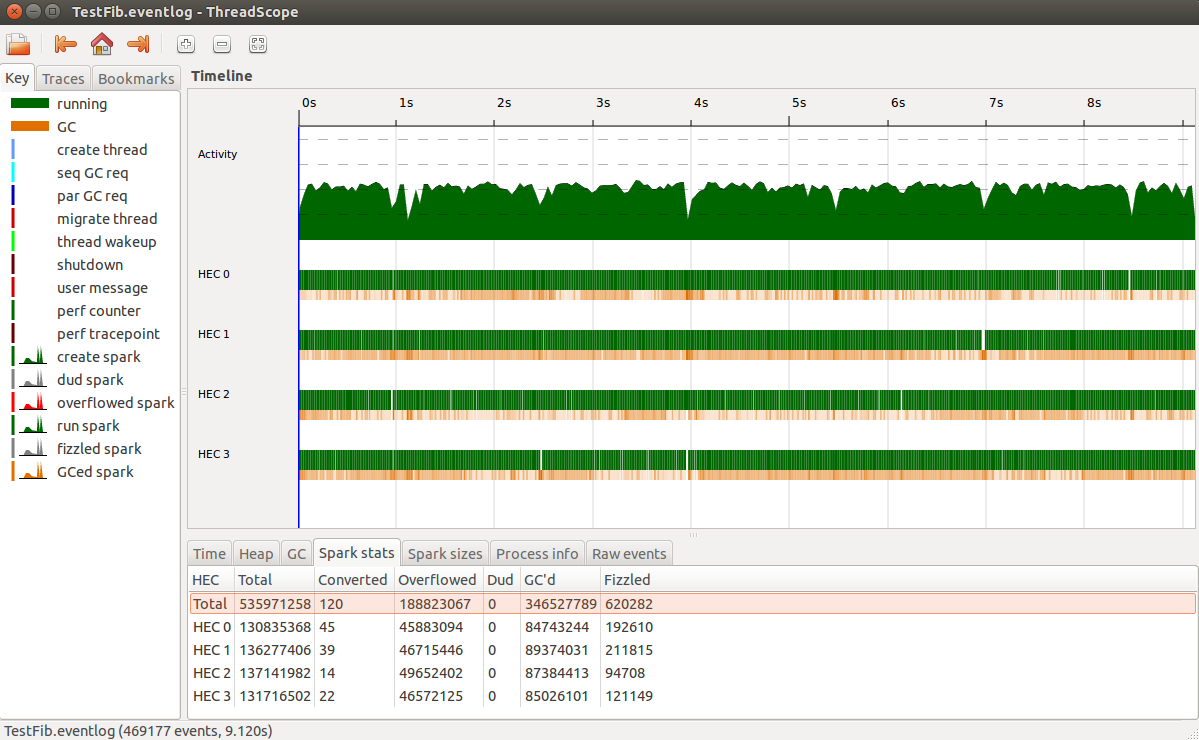Open the Bookmarks tab
This screenshot has height=740, width=1199.
click(x=136, y=79)
